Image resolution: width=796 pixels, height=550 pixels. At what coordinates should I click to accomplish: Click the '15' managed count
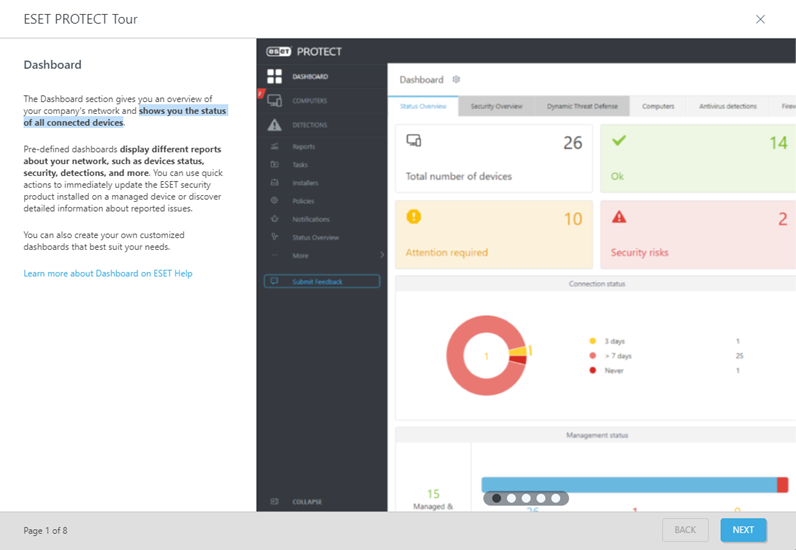tap(433, 494)
